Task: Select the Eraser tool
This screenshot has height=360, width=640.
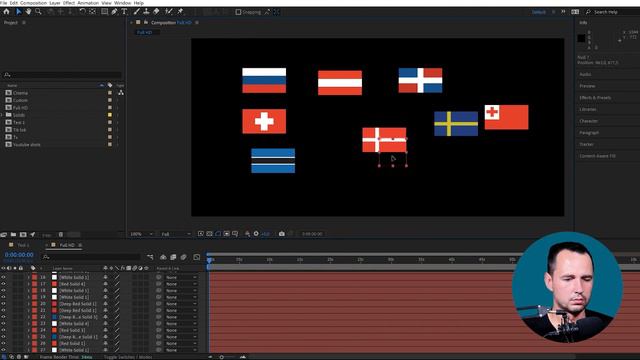Action: (x=156, y=12)
